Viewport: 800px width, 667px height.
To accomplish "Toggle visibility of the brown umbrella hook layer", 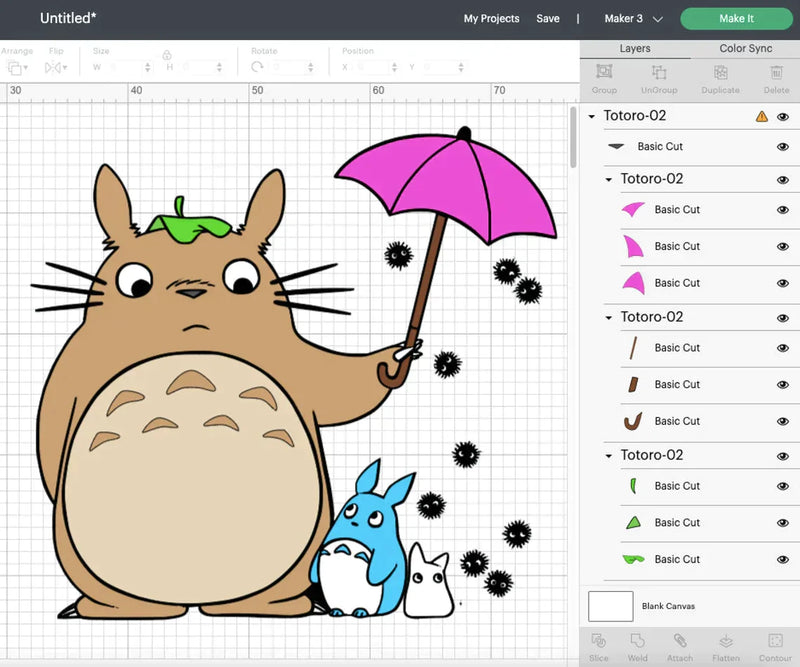I will coord(783,421).
